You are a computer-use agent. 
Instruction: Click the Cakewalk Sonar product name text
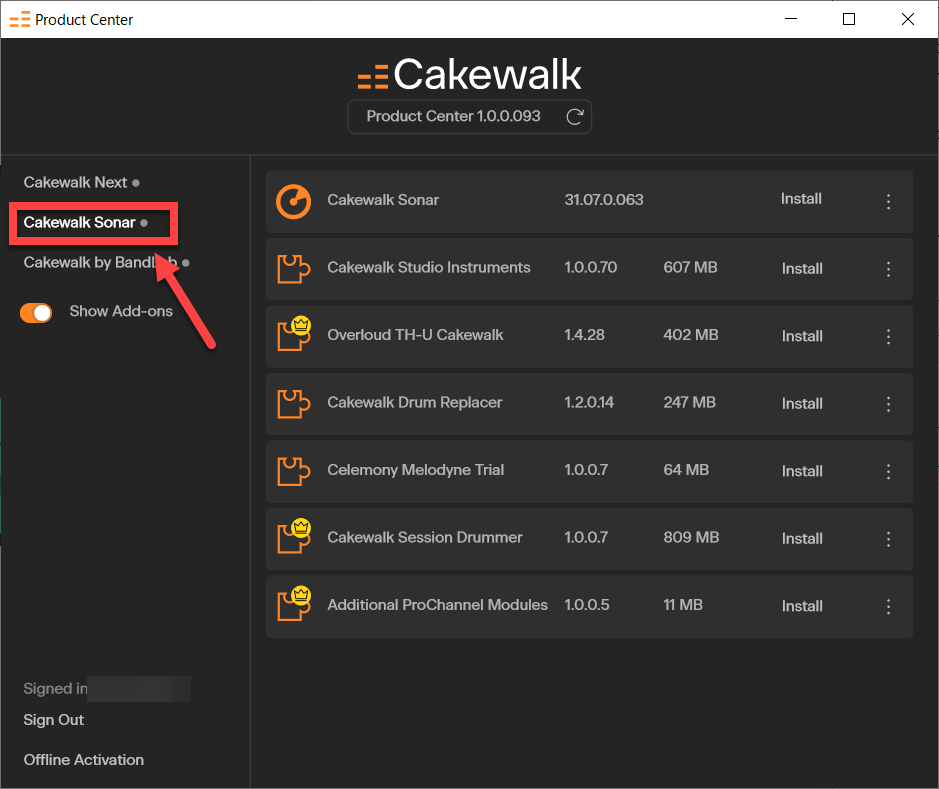[383, 200]
